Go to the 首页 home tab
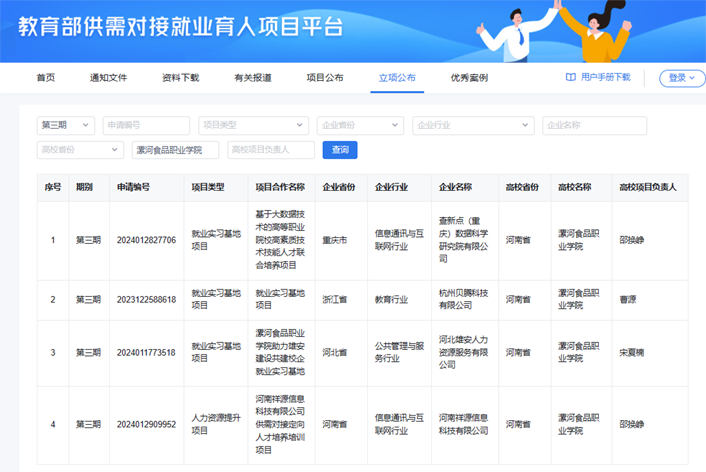 pyautogui.click(x=46, y=78)
